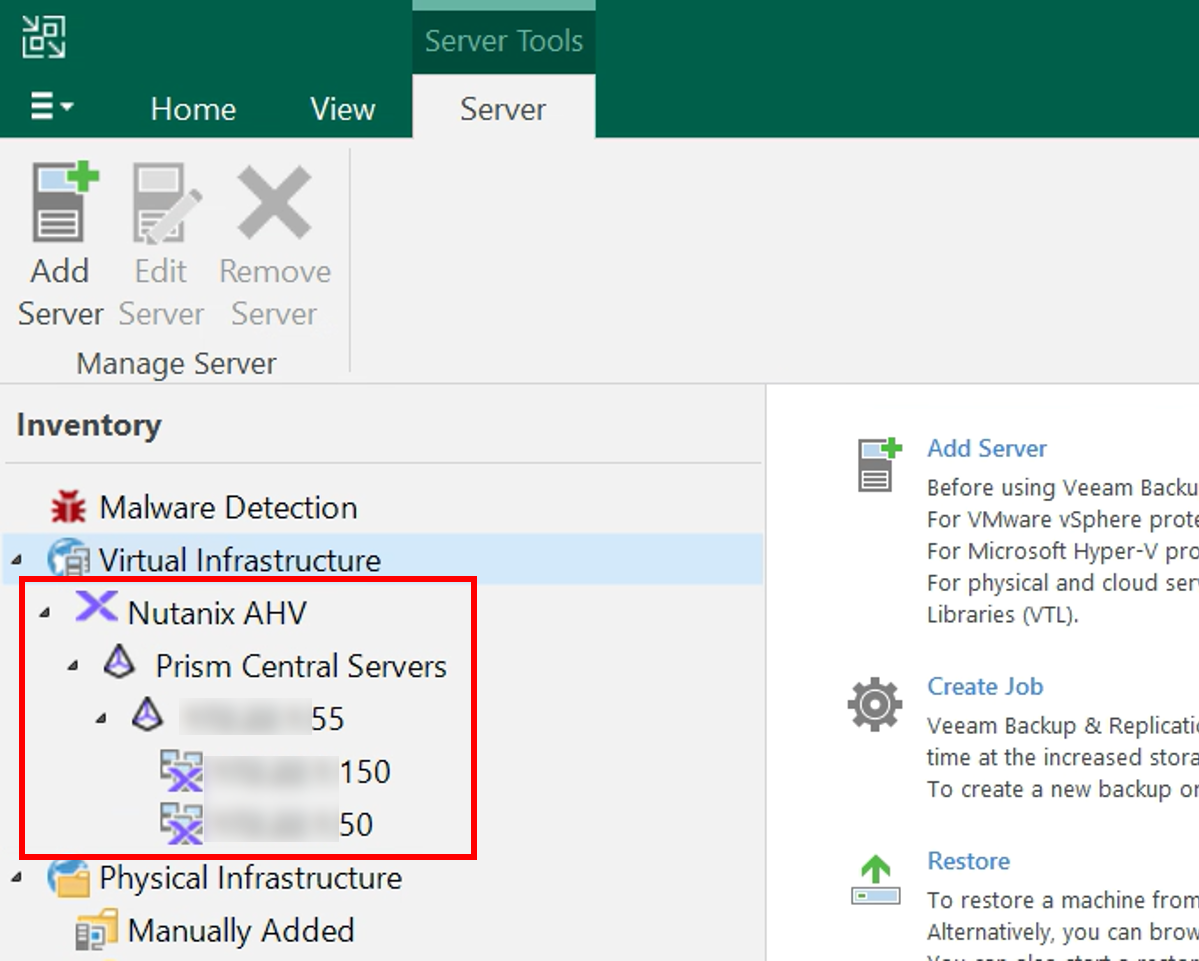Select the Malware Detection bug icon

pos(68,507)
